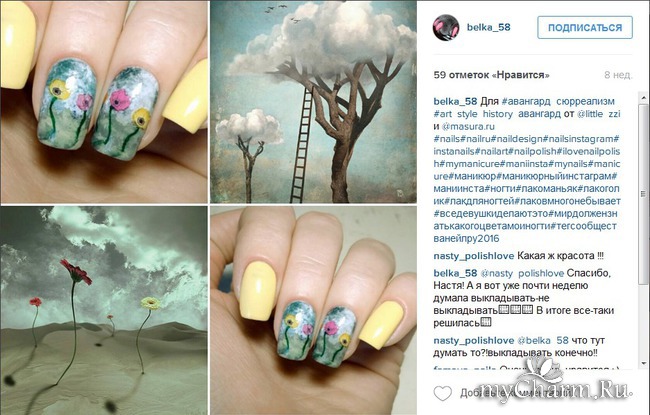Screen dimensions: 650x415
Task: Click the scrollbar up arrow in comments
Action: click(643, 98)
